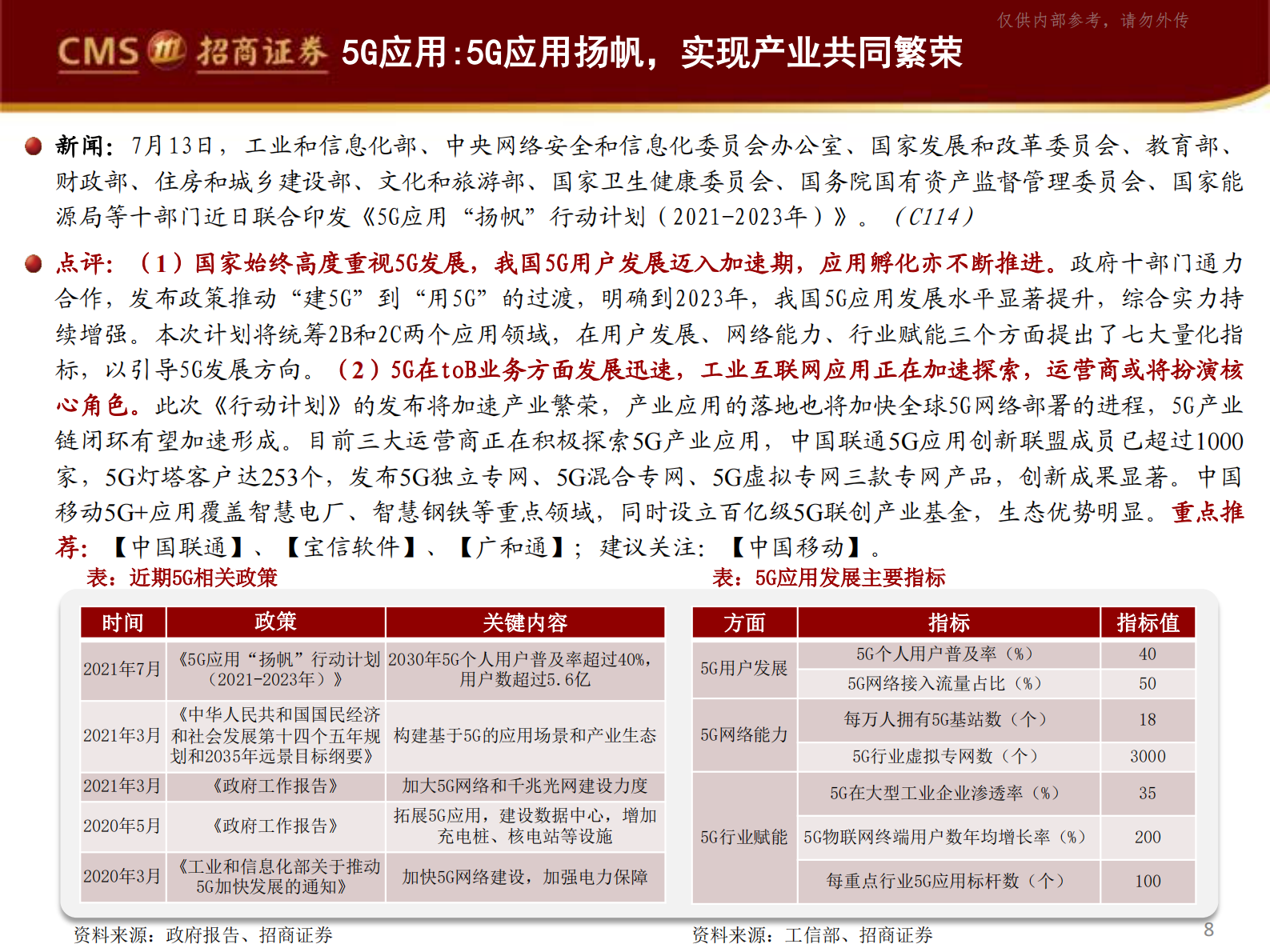1270x952 pixels.
Task: Select the 5G网络能力 category cell
Action: coord(744,734)
